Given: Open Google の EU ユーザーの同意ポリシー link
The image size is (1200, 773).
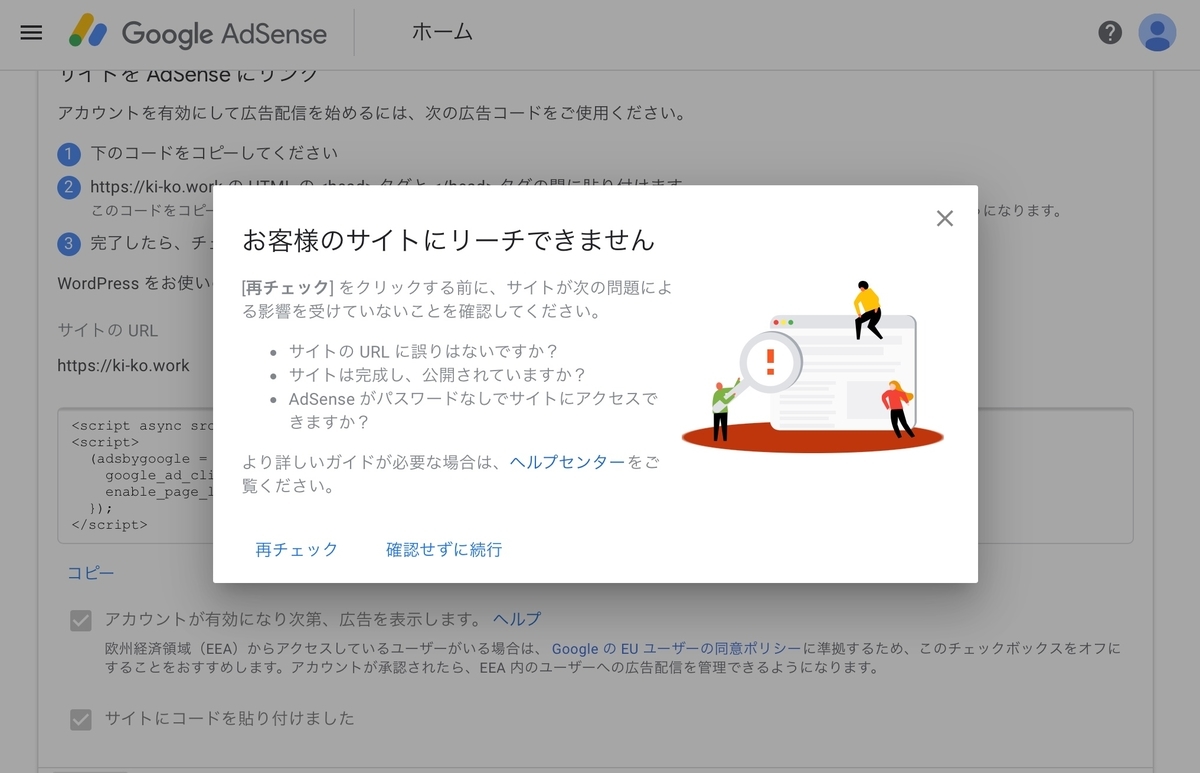Looking at the screenshot, I should tap(676, 648).
